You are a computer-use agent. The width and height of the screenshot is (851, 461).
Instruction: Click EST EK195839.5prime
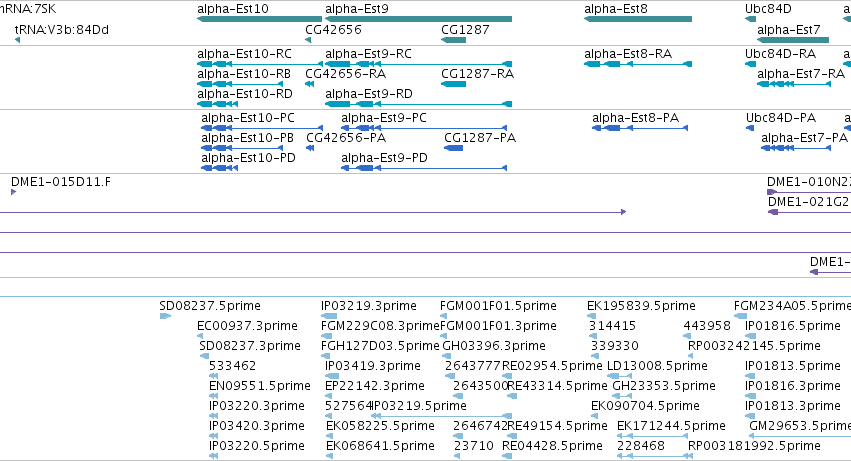coord(641,306)
